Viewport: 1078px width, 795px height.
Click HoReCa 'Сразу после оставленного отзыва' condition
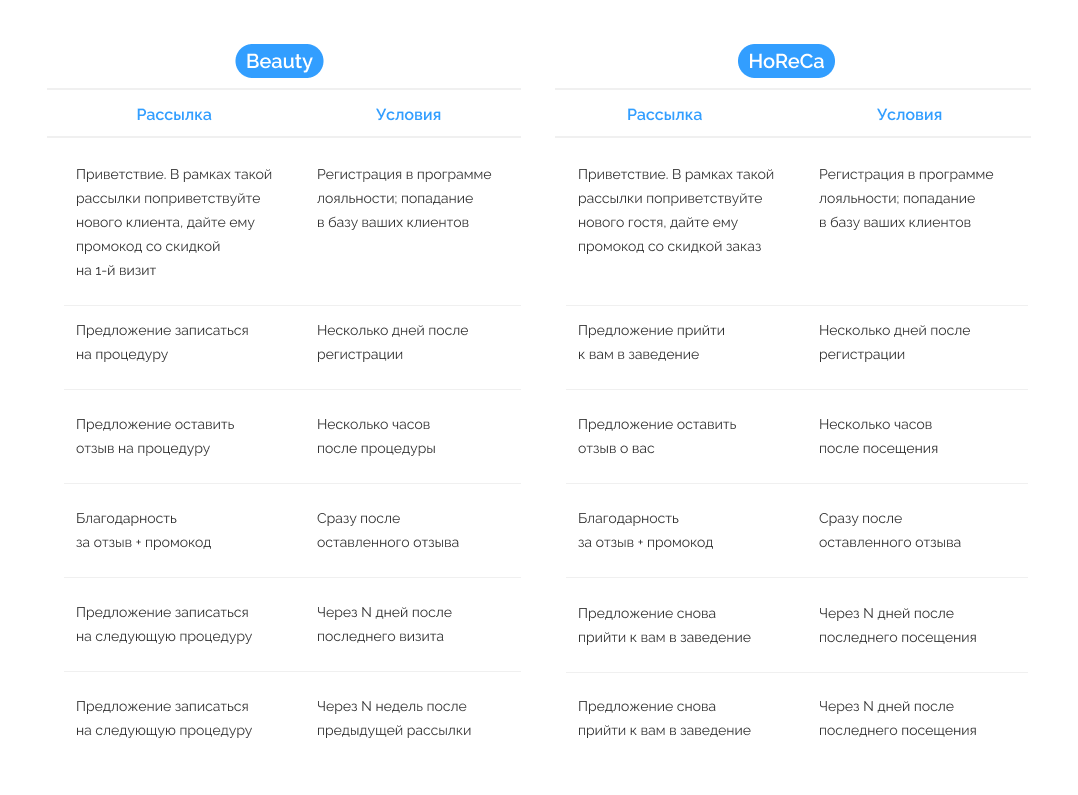point(890,530)
